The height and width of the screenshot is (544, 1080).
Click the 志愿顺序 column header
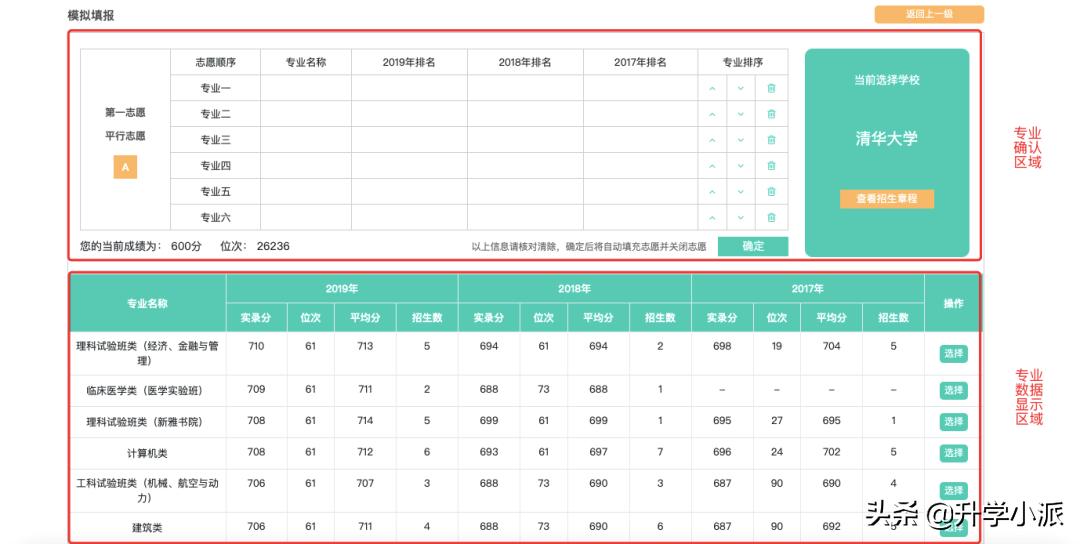click(216, 62)
